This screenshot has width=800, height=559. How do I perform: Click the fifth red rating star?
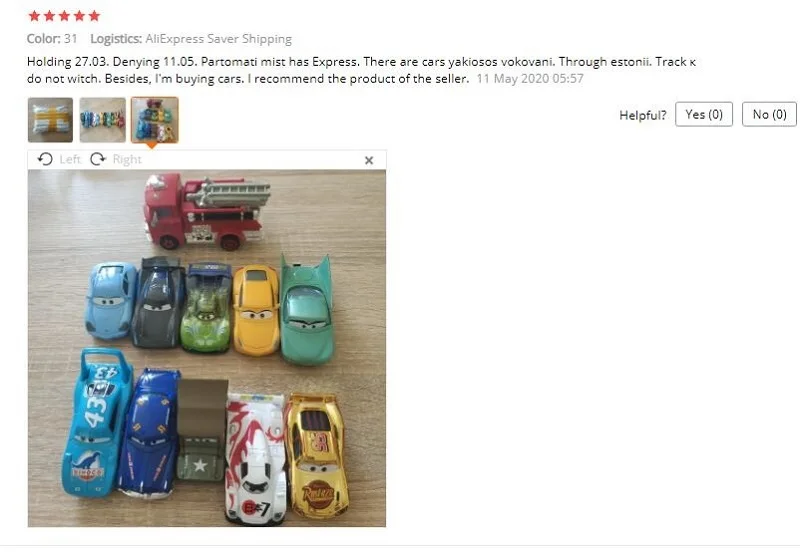[94, 16]
